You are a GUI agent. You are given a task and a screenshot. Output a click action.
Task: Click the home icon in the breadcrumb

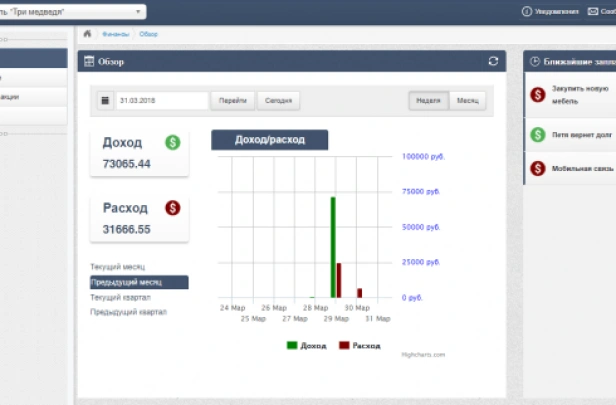87,34
